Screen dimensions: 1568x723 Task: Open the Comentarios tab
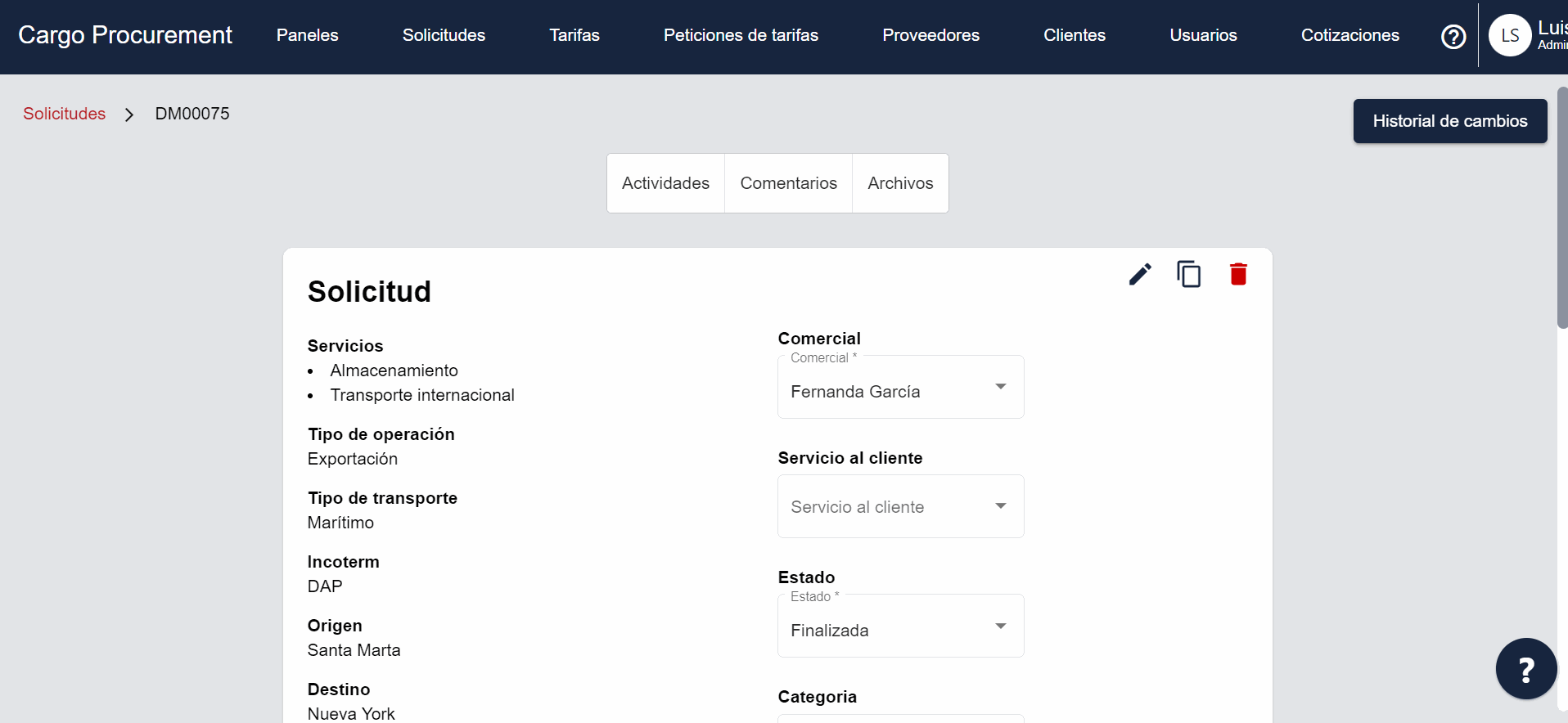[x=788, y=183]
